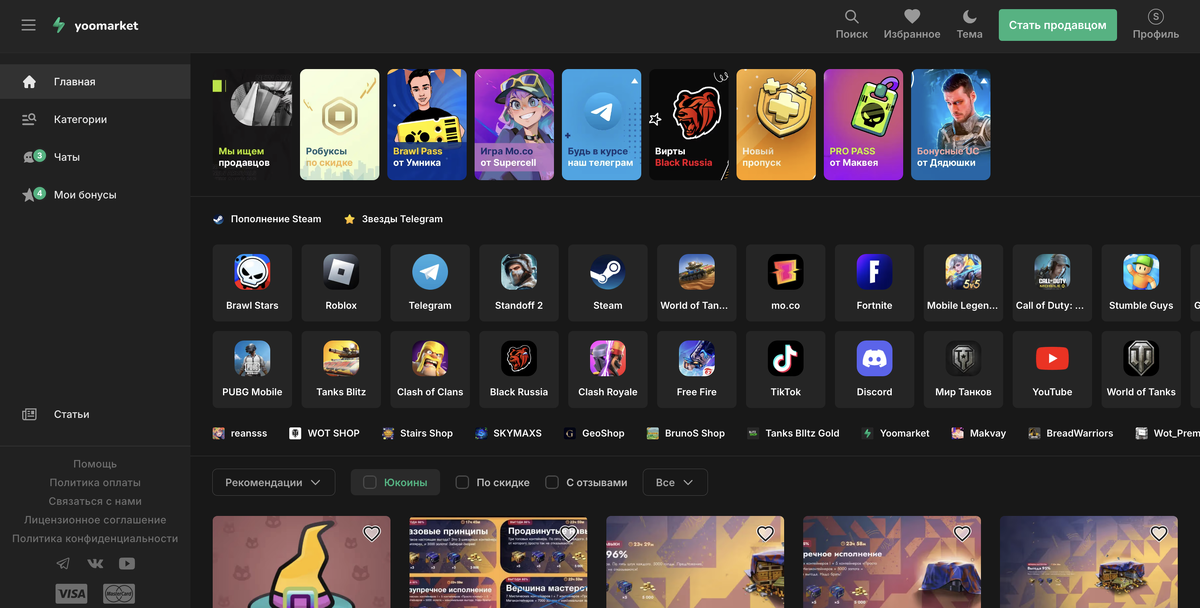Screen dimensions: 1200x608
Task: Open Робуксы по скидке banner
Action: [x=340, y=124]
